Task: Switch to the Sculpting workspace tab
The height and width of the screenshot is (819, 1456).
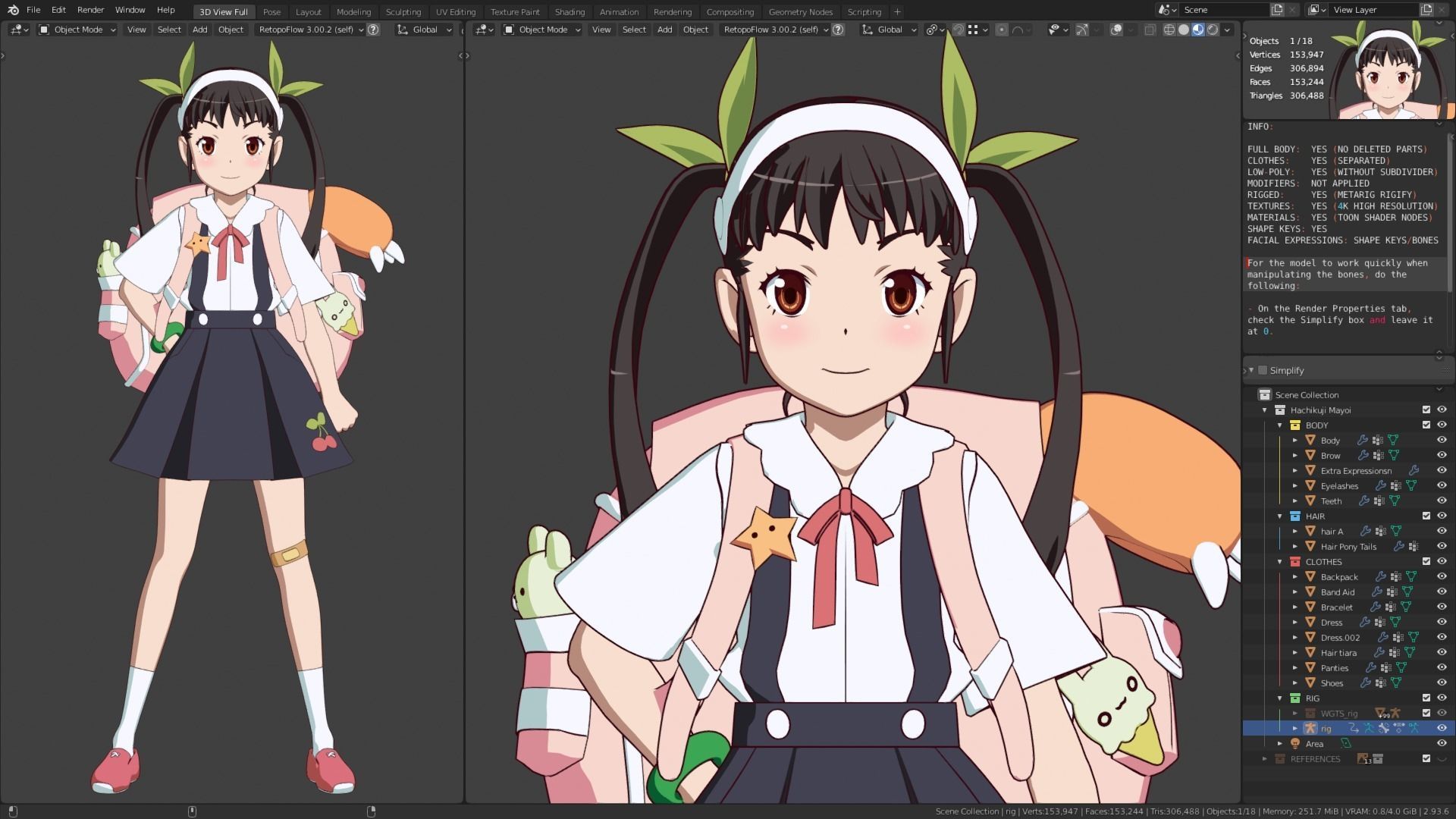Action: pos(403,11)
